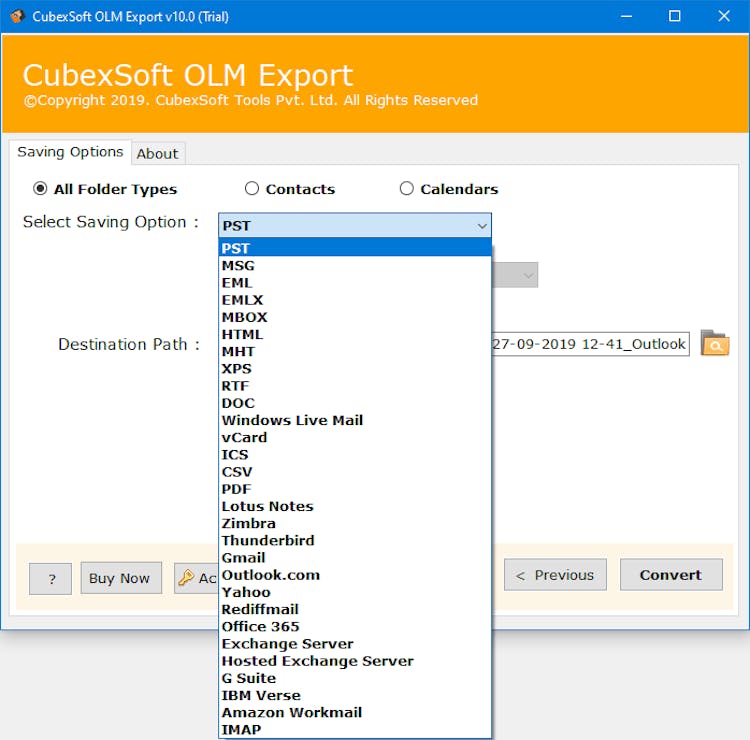Select MHT format in dropdown list
Image resolution: width=750 pixels, height=740 pixels.
[x=355, y=352]
